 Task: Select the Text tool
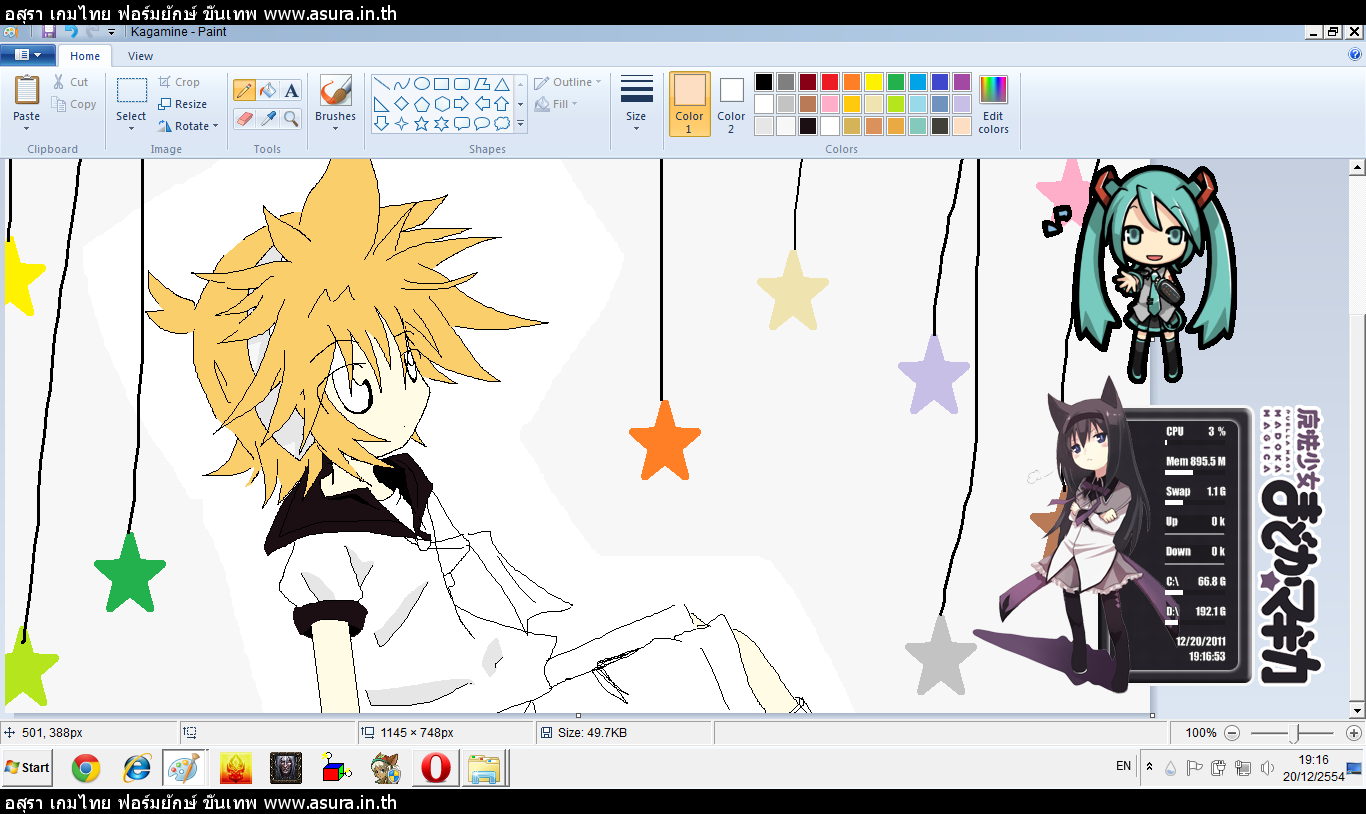pos(291,91)
